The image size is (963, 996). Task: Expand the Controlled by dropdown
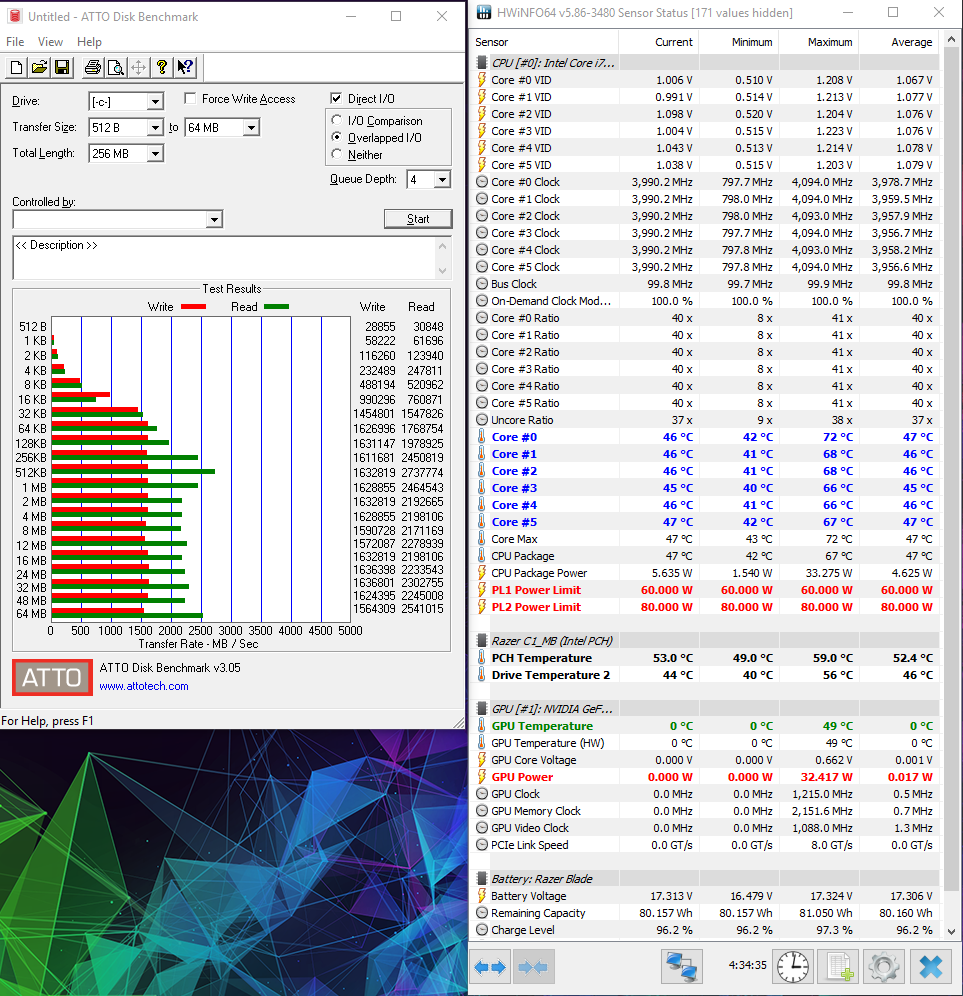click(x=215, y=220)
